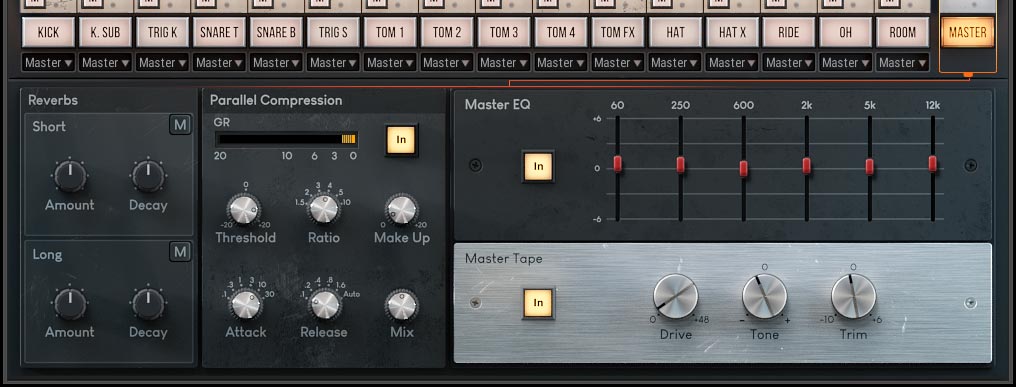The image size is (1016, 387).
Task: Open output dropdown under TRIG S
Action: pos(333,63)
